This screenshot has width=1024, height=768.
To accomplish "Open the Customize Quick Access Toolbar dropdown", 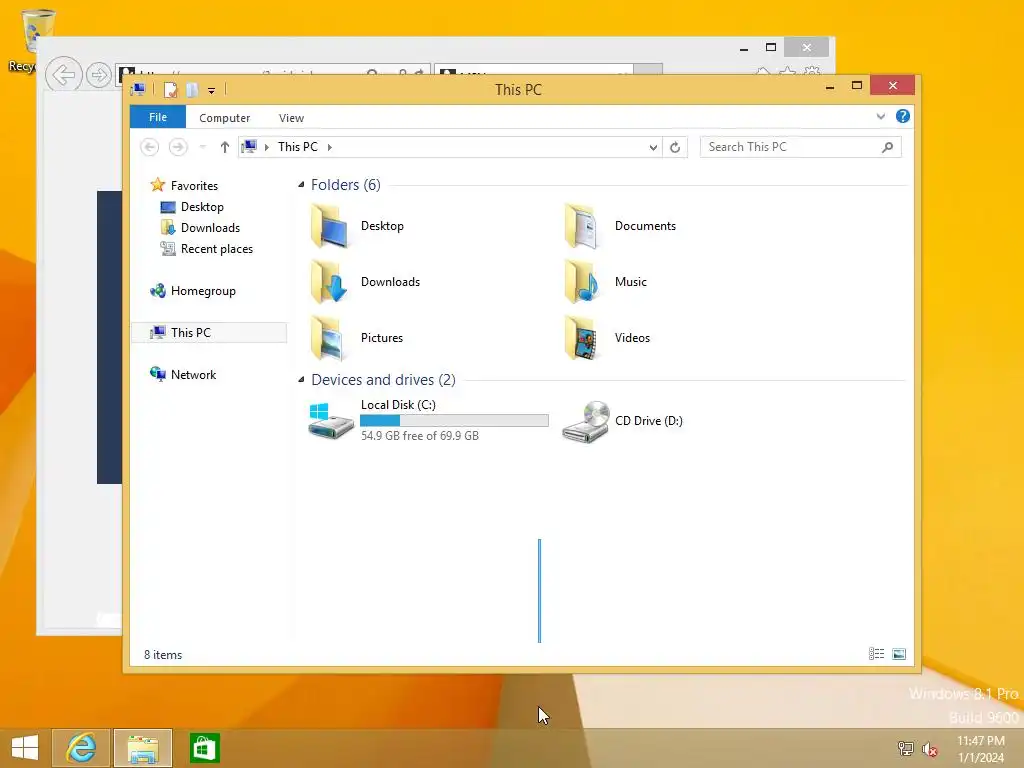I will (x=212, y=91).
